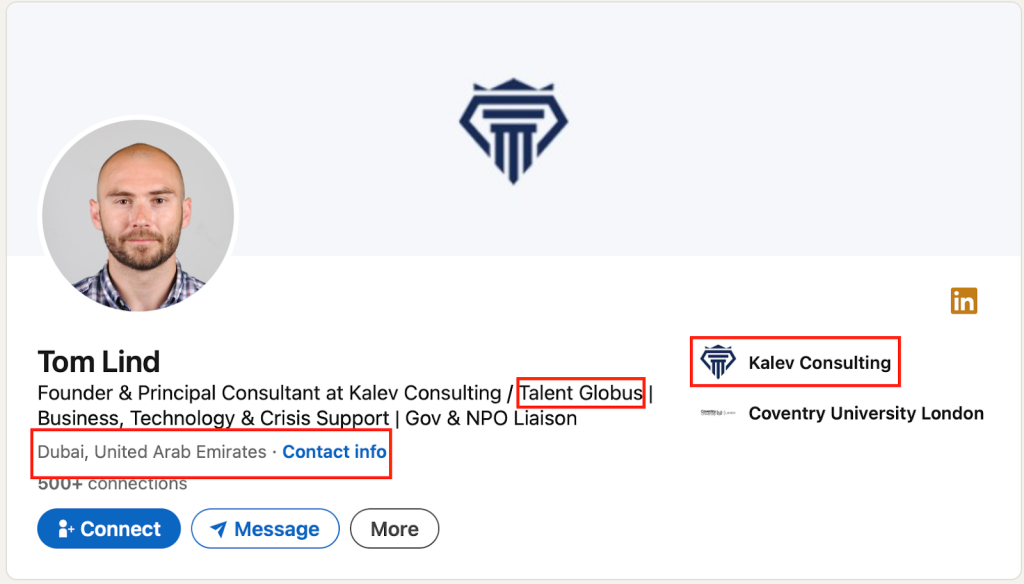Open the Contact info link
Screen dimensions: 1024x584
pyautogui.click(x=334, y=452)
